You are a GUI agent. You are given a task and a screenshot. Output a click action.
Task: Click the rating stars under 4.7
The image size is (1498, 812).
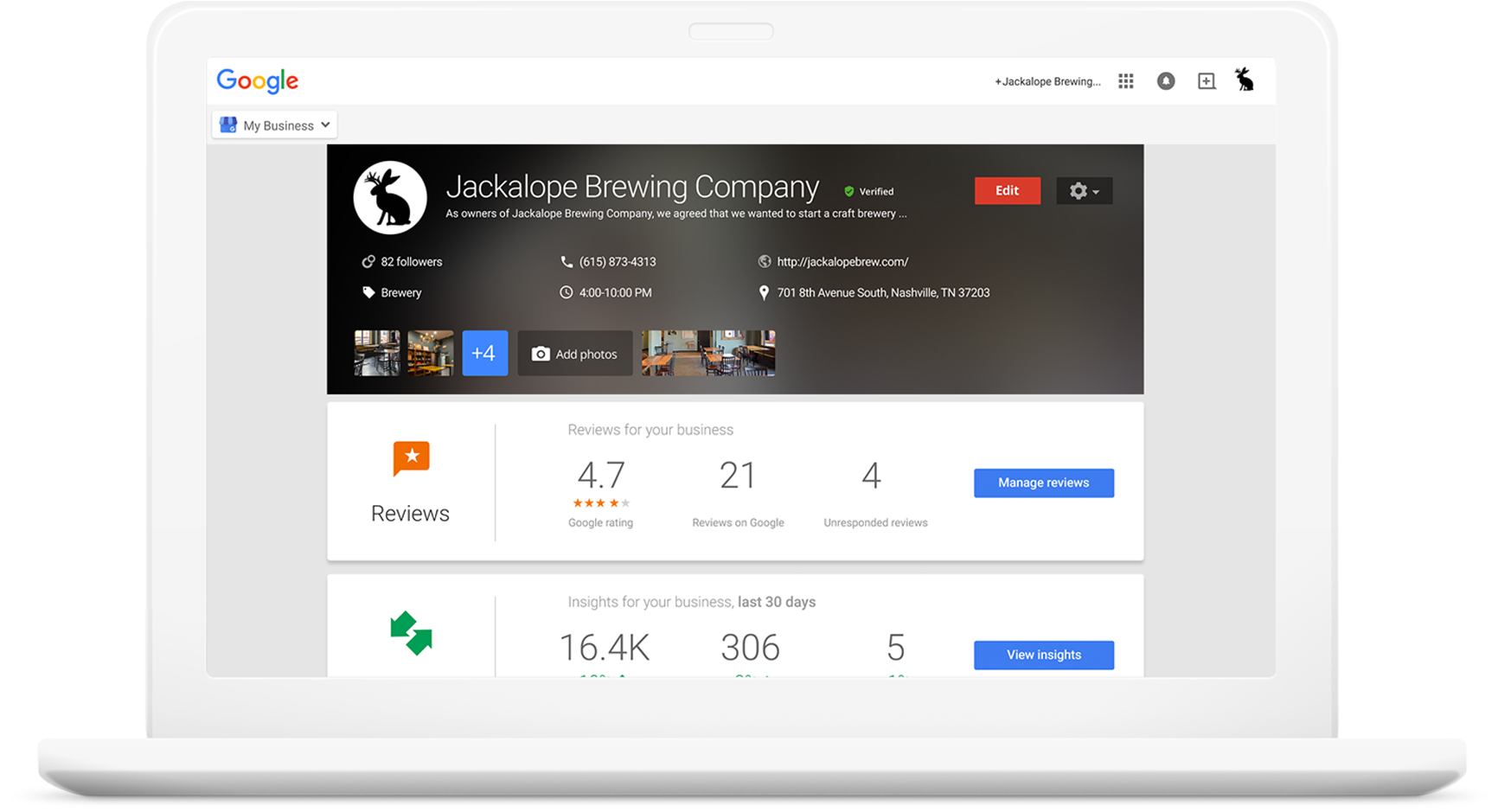601,503
